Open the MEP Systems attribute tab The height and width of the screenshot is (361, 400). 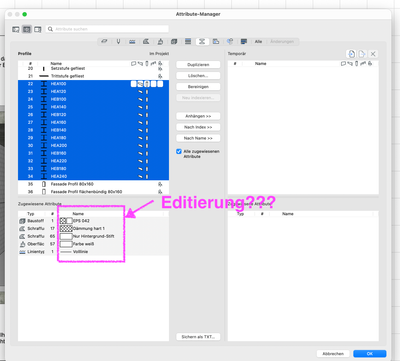[230, 42]
